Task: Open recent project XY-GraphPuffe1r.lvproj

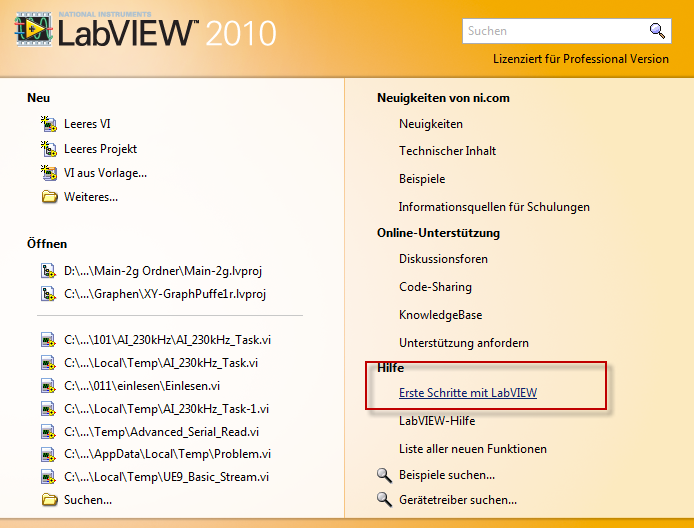Action: 165,294
